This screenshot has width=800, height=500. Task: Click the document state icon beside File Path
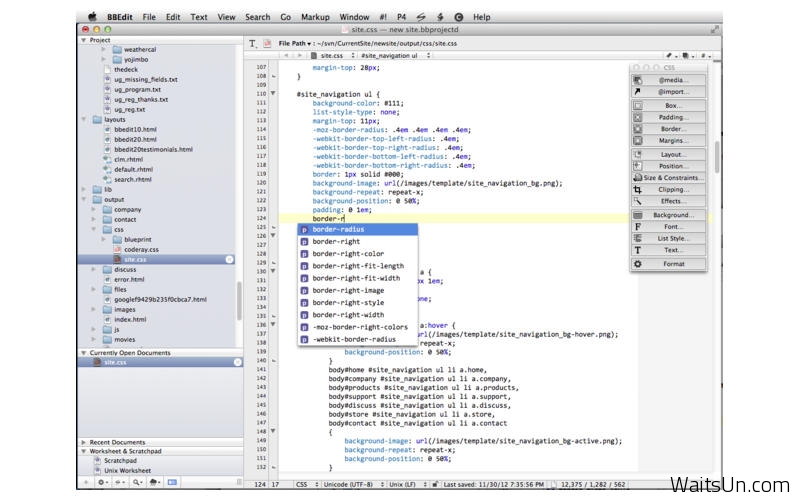267,43
